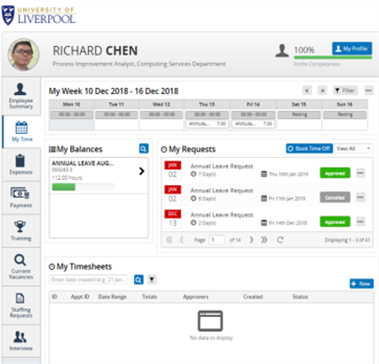The image size is (379, 364).
Task: Open the Staffing Requests document icon
Action: (21, 298)
